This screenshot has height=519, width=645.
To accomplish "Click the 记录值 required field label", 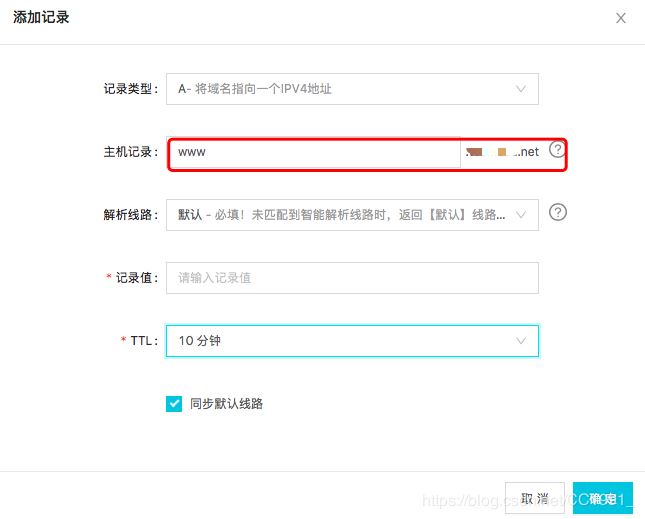I will 134,278.
